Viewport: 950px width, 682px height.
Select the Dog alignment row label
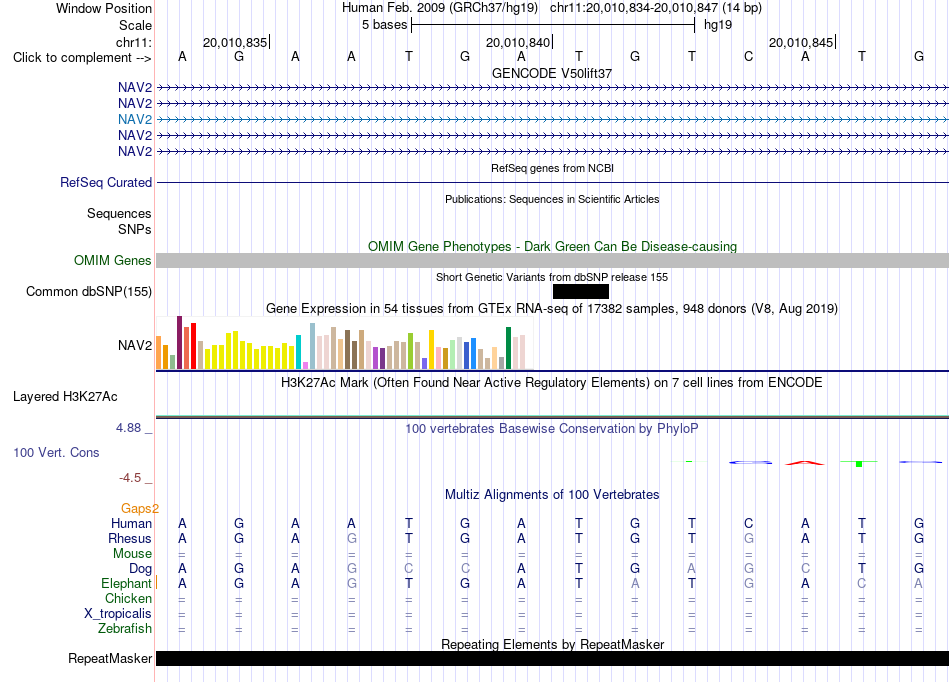pyautogui.click(x=140, y=568)
